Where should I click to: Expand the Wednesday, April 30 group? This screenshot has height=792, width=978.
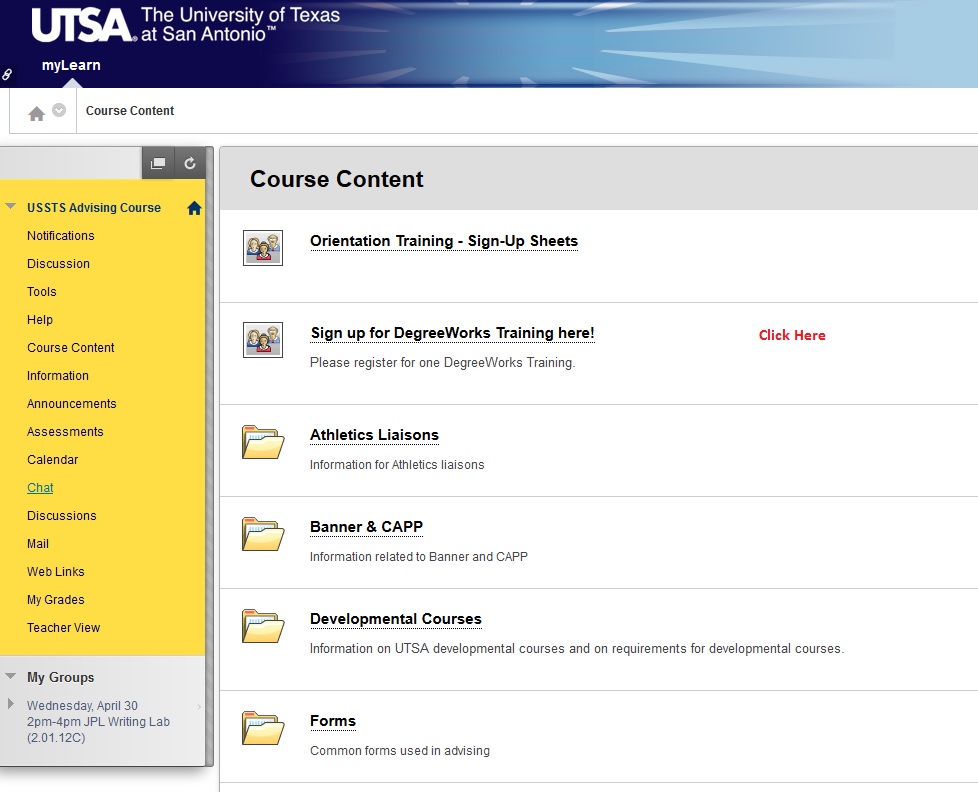pyautogui.click(x=11, y=705)
